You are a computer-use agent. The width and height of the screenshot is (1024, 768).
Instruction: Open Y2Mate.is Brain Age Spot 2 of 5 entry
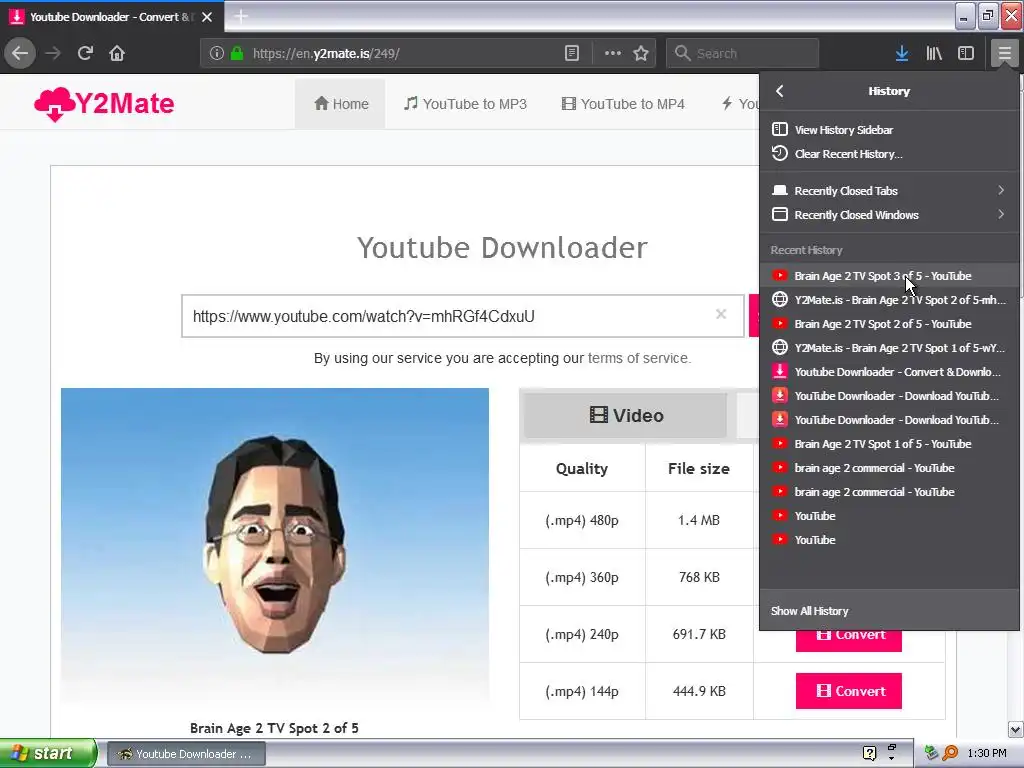pyautogui.click(x=889, y=300)
